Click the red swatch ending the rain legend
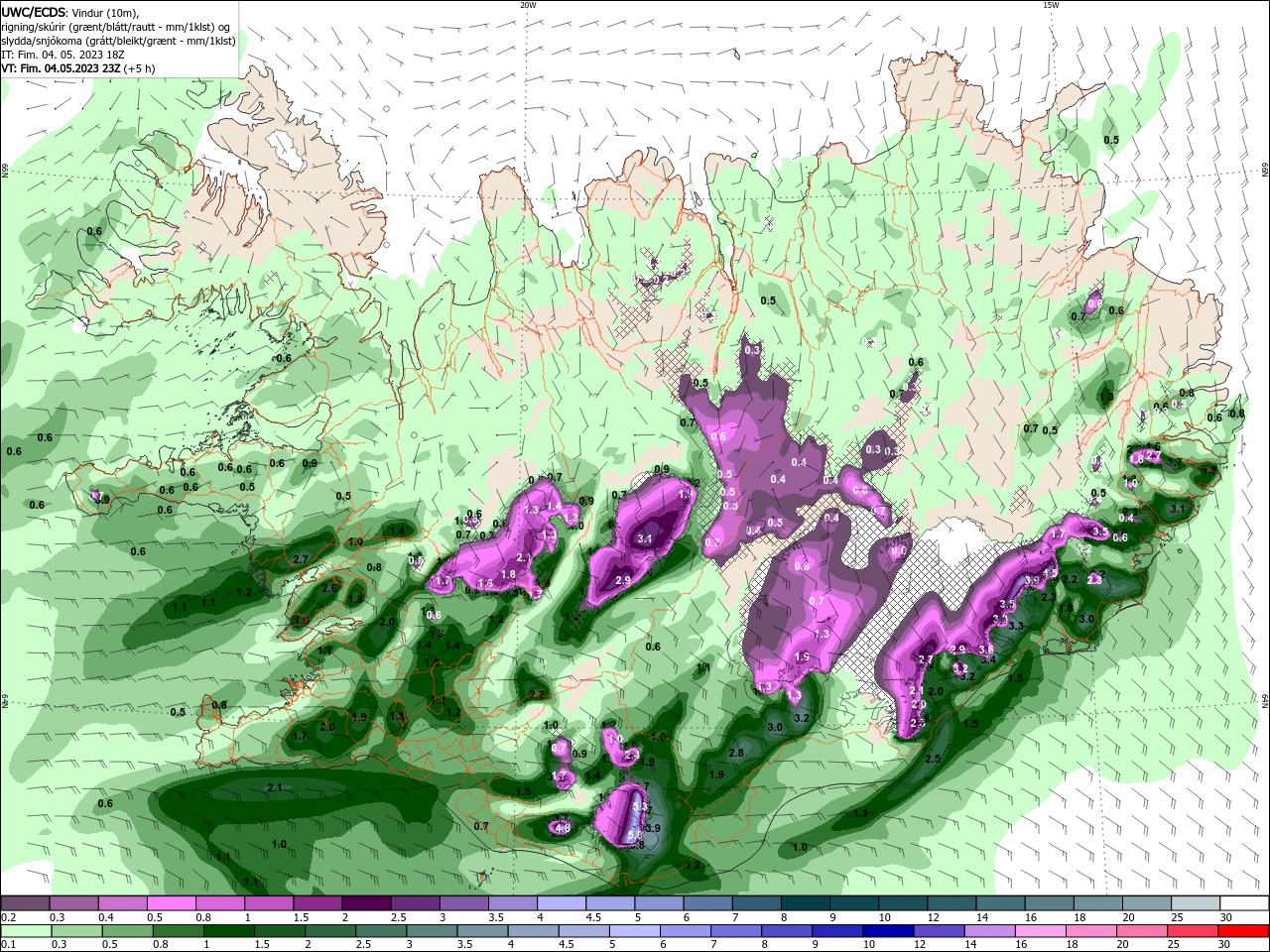The width and height of the screenshot is (1270, 952). point(1245,931)
